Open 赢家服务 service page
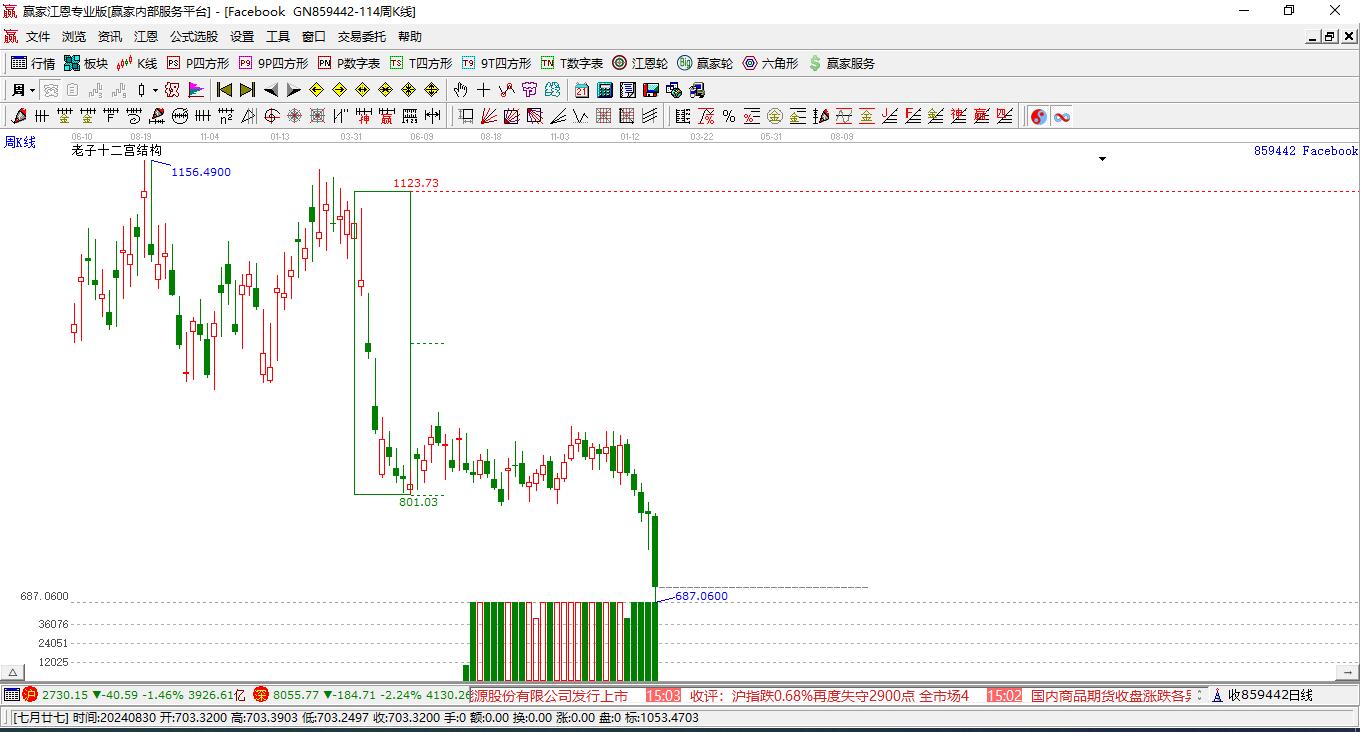 pyautogui.click(x=841, y=63)
